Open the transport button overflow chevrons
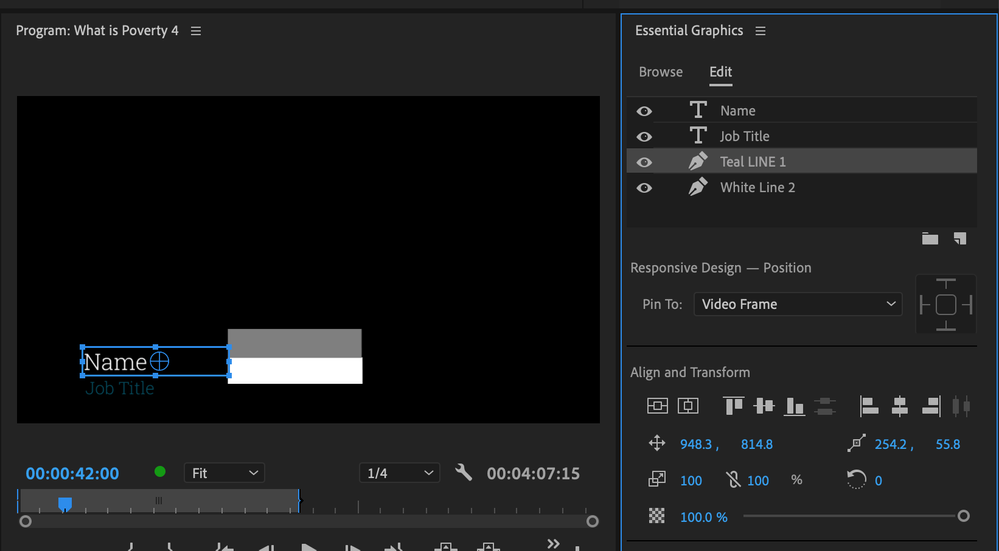 pyautogui.click(x=553, y=543)
